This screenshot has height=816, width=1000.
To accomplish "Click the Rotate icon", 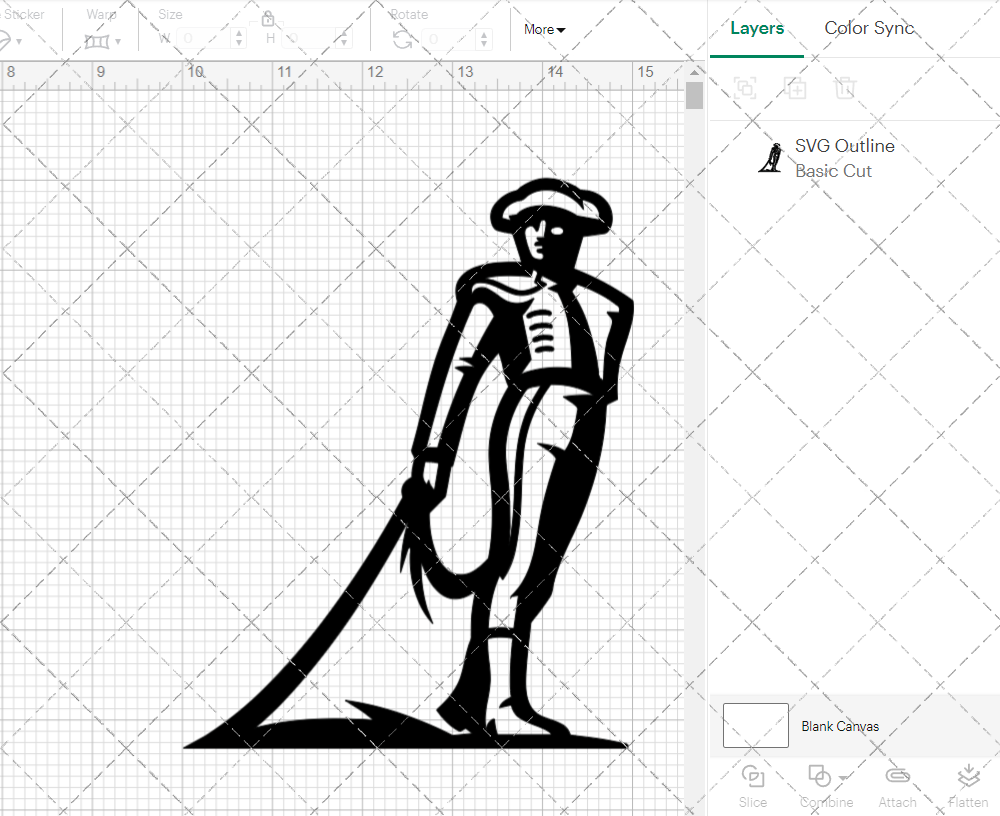I will click(402, 40).
